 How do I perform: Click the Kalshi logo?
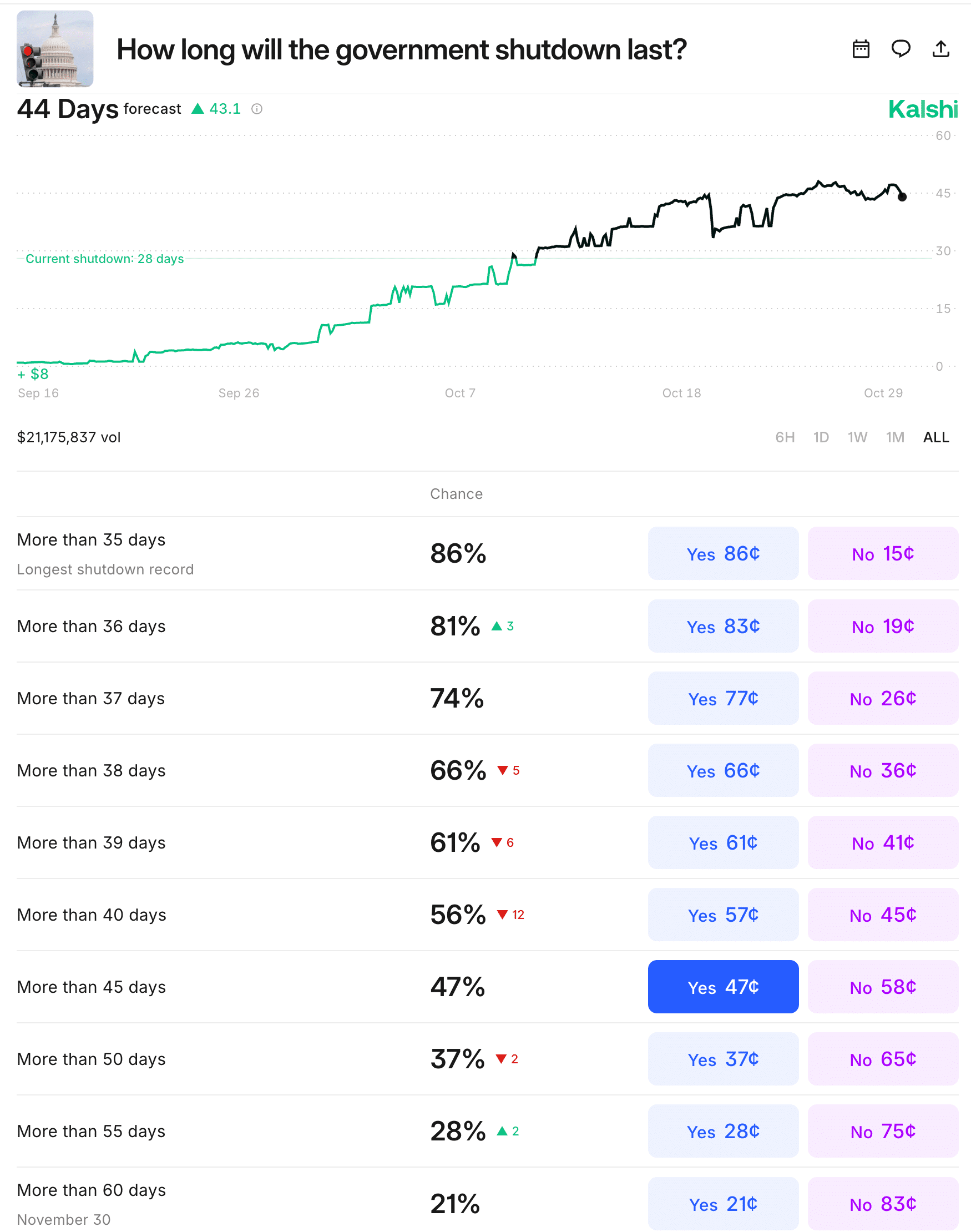[923, 109]
